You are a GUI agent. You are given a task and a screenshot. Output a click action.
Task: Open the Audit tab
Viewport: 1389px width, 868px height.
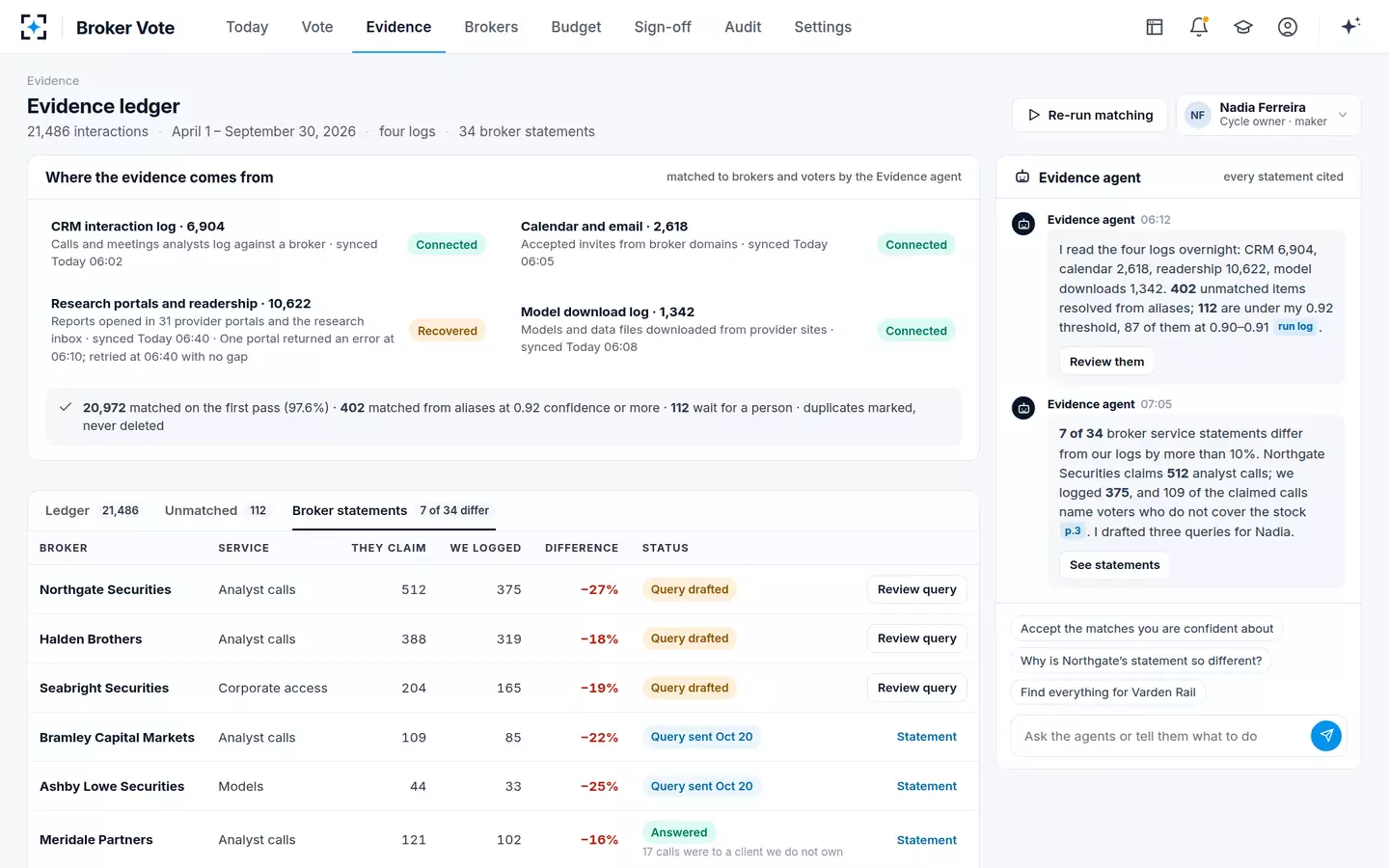tap(743, 27)
